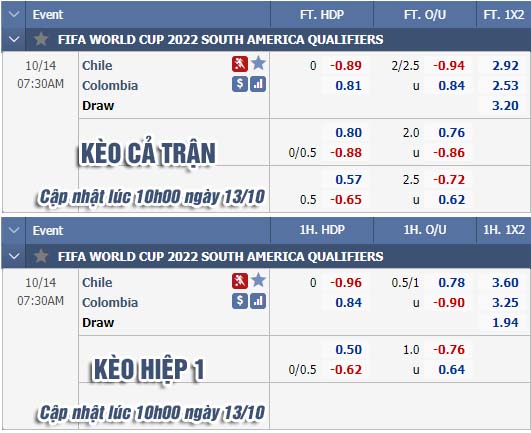Screen dimensions: 531x433
Task: Click the gray star beside the first-half league title
Action: (x=41, y=256)
